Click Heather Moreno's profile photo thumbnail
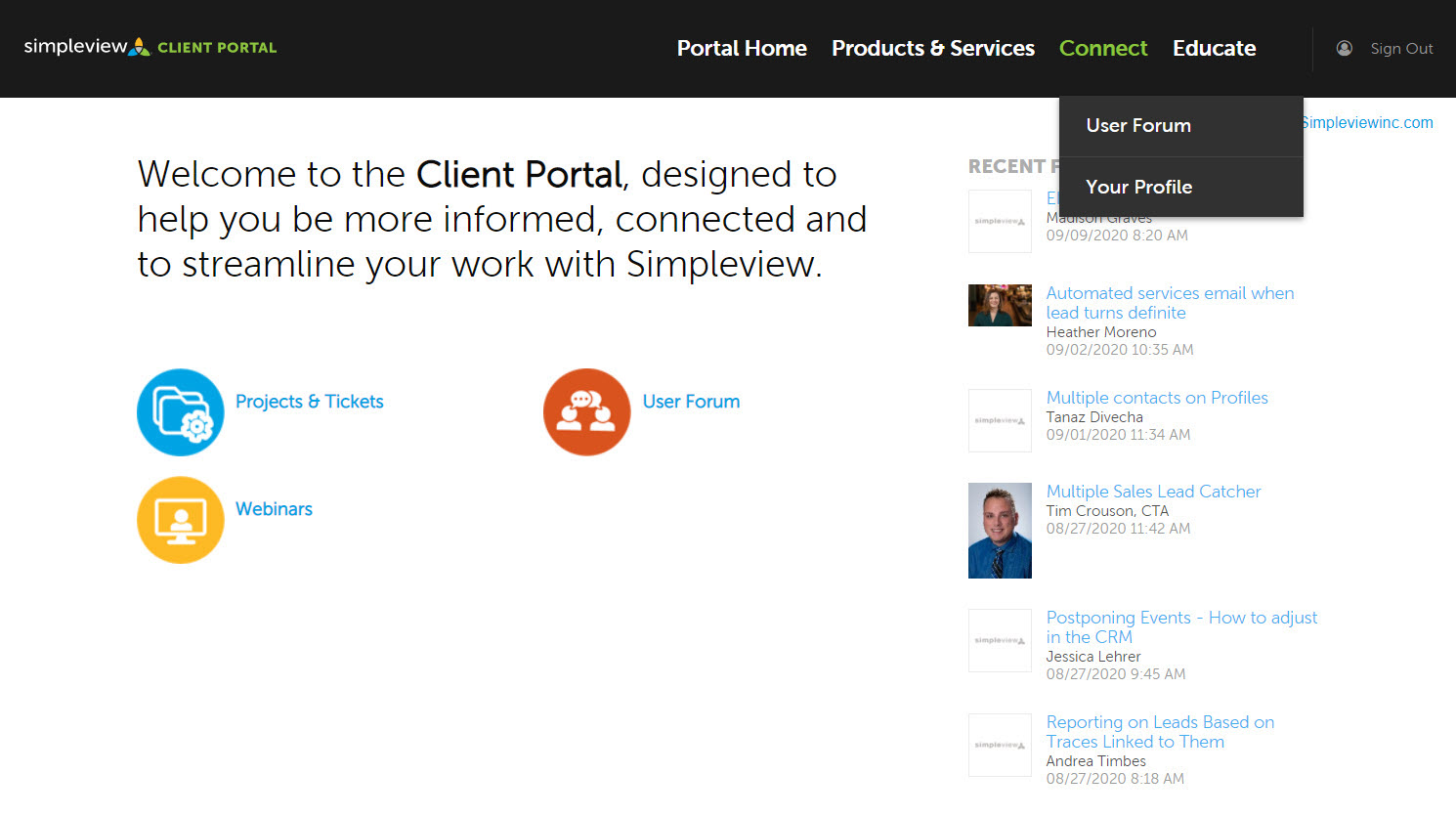The image size is (1456, 816). click(1000, 305)
